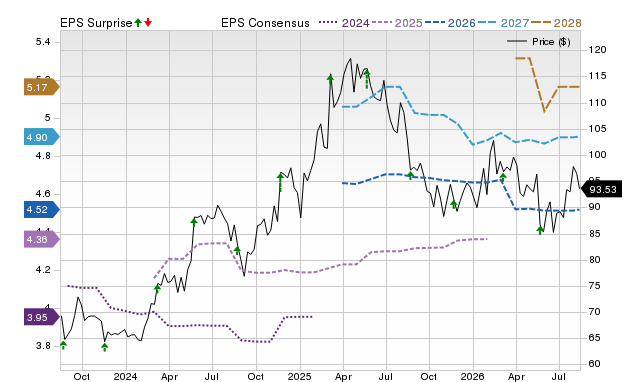The image size is (640, 382).
Task: Click the "2024" x-axis label
Action: tap(125, 376)
